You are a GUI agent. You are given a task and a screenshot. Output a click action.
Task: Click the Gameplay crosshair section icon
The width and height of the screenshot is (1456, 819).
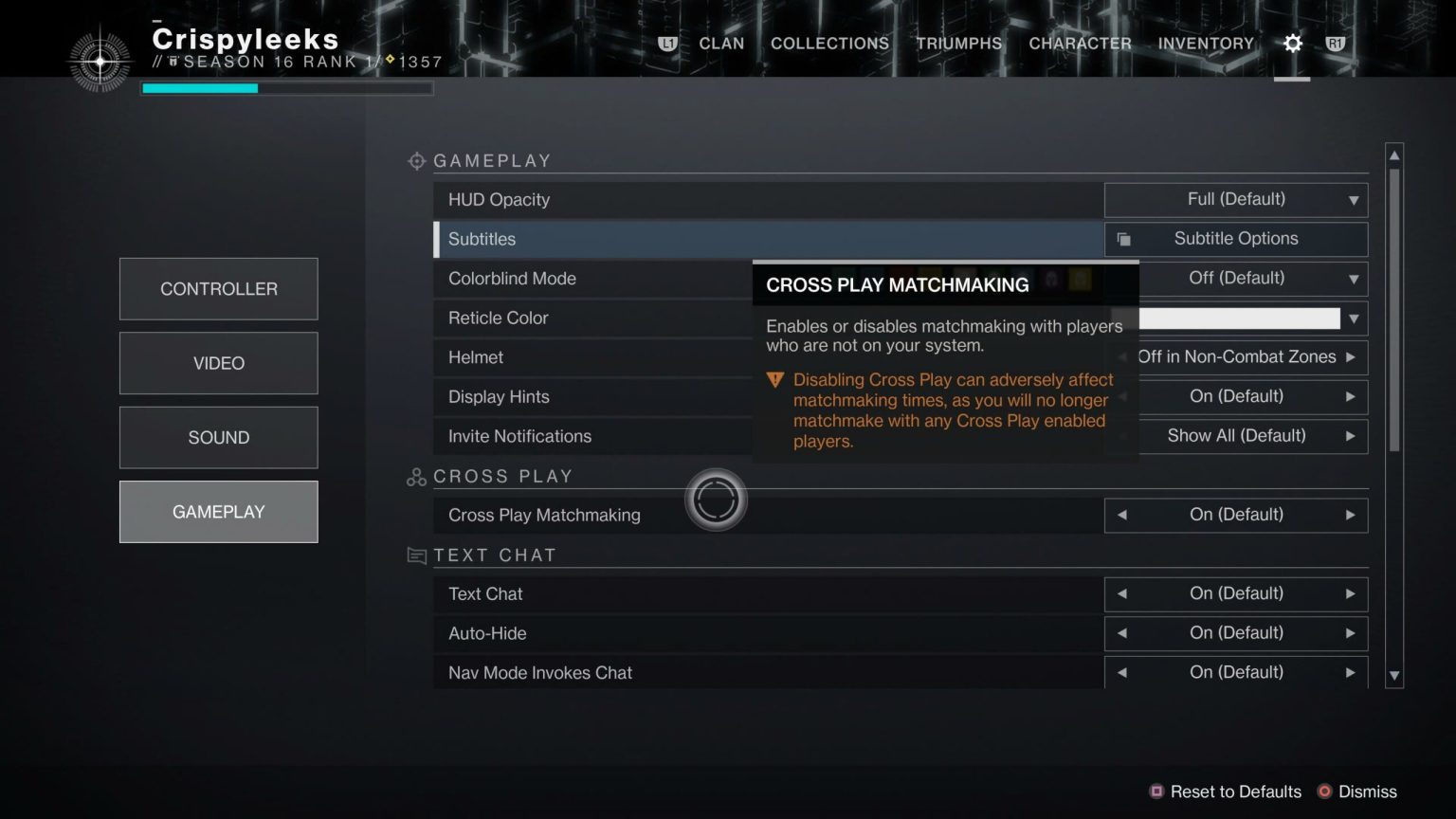[x=416, y=161]
